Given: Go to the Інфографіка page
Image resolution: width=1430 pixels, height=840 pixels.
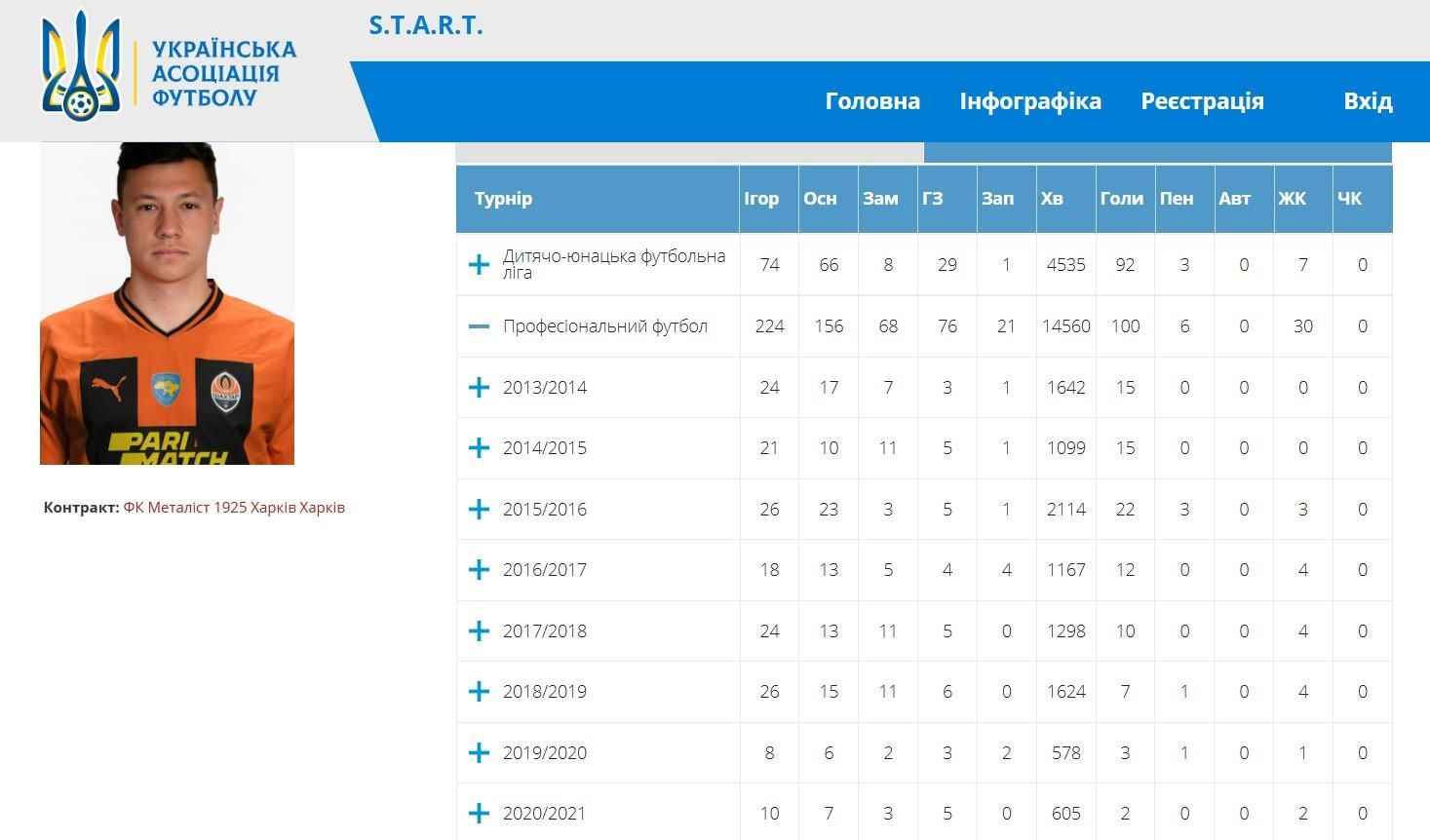Looking at the screenshot, I should (x=1029, y=101).
